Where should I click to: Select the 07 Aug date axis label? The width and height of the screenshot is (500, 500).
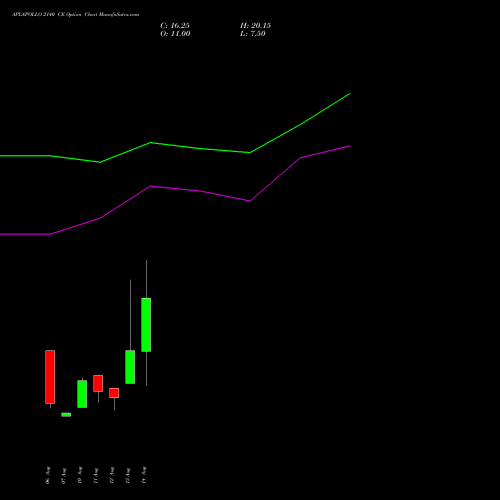point(64,476)
